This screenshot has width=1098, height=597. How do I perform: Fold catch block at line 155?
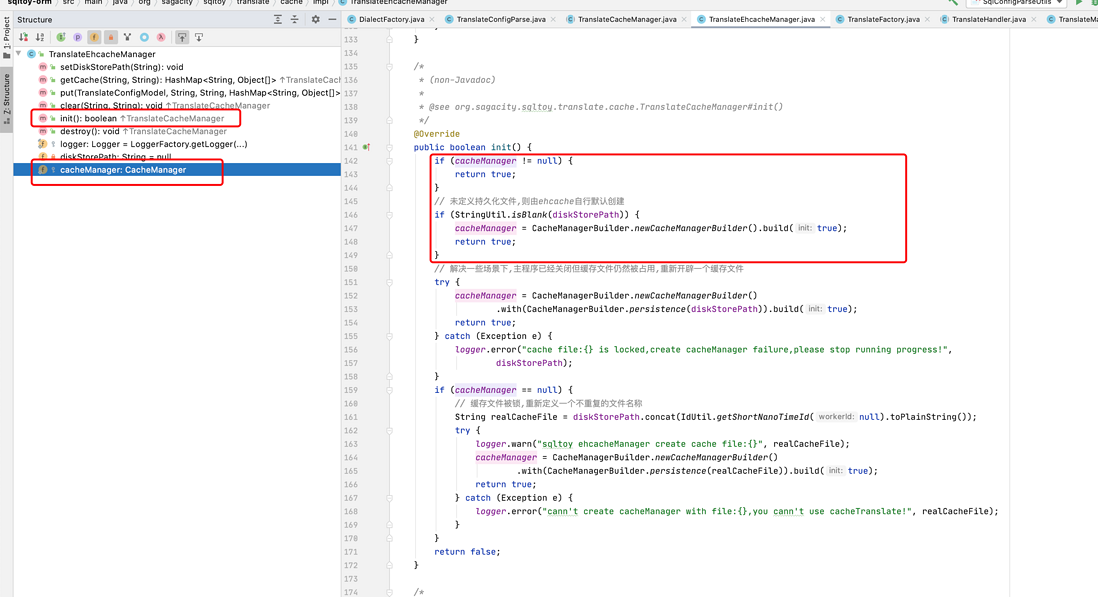click(389, 336)
